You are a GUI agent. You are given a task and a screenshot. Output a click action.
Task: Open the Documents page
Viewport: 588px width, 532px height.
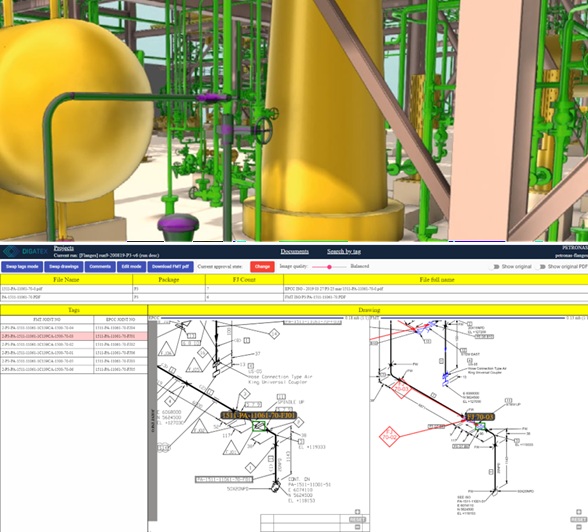coord(294,251)
